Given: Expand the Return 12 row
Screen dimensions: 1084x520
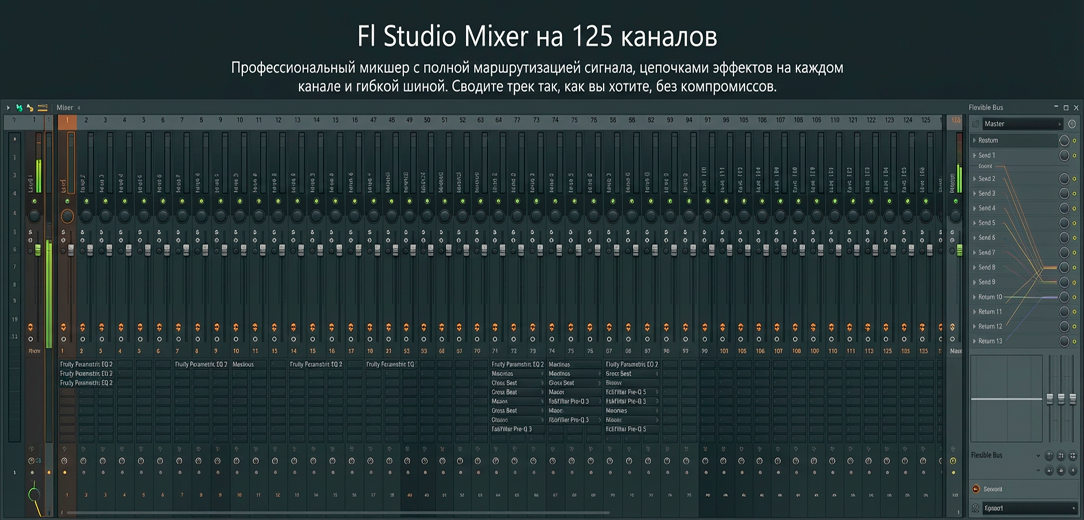Looking at the screenshot, I should click(x=974, y=326).
